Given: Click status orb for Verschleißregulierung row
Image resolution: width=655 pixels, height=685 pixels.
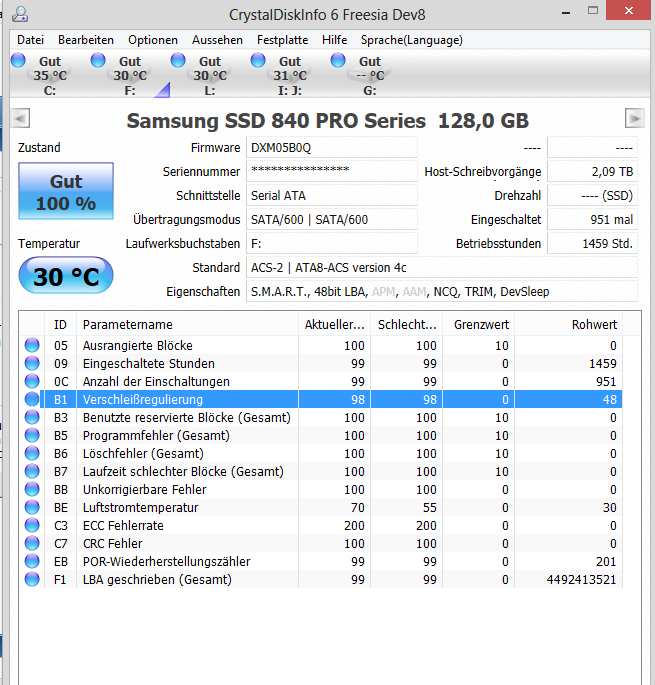Looking at the screenshot, I should coord(32,399).
